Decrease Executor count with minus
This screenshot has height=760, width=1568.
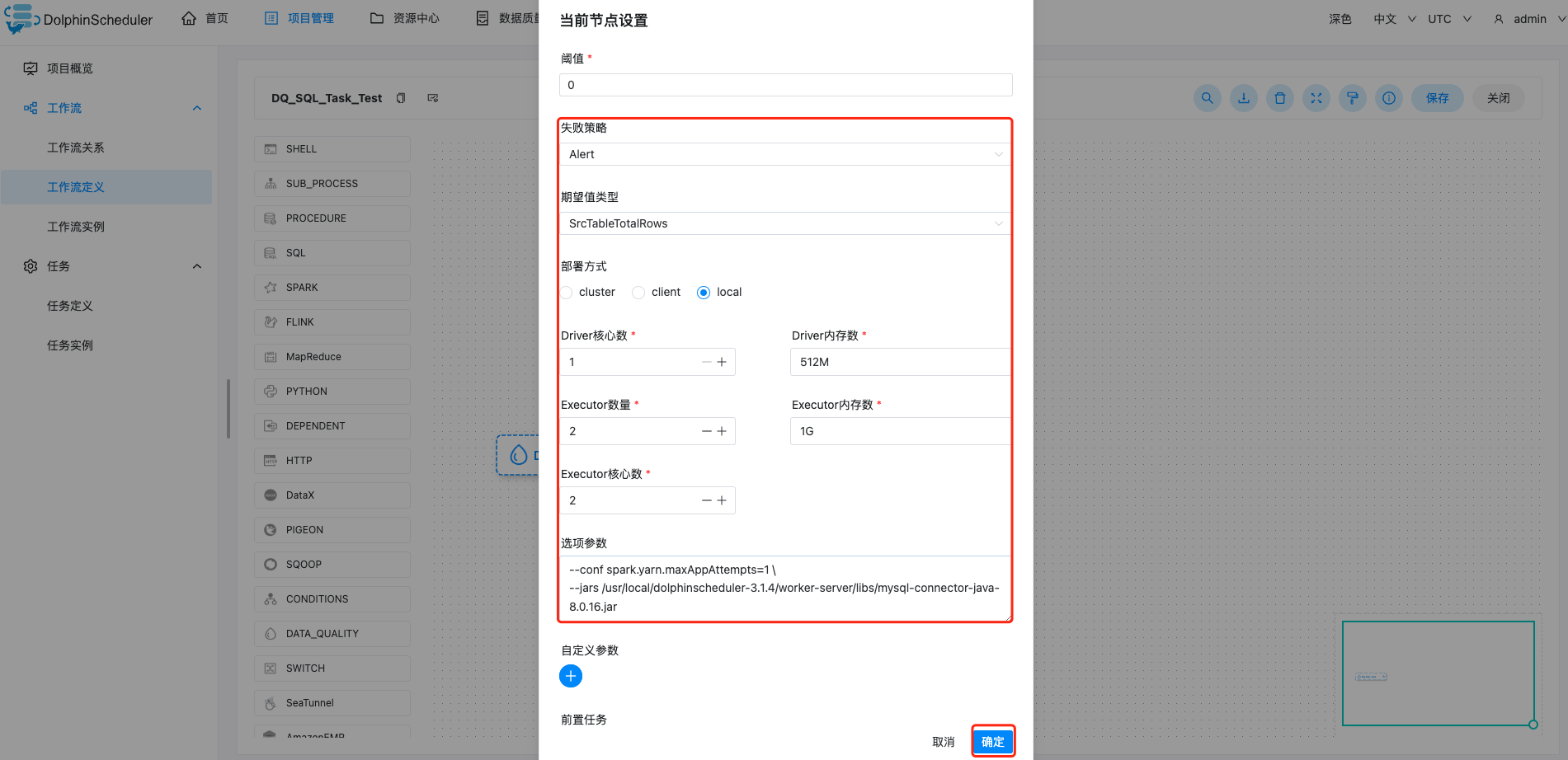[707, 431]
